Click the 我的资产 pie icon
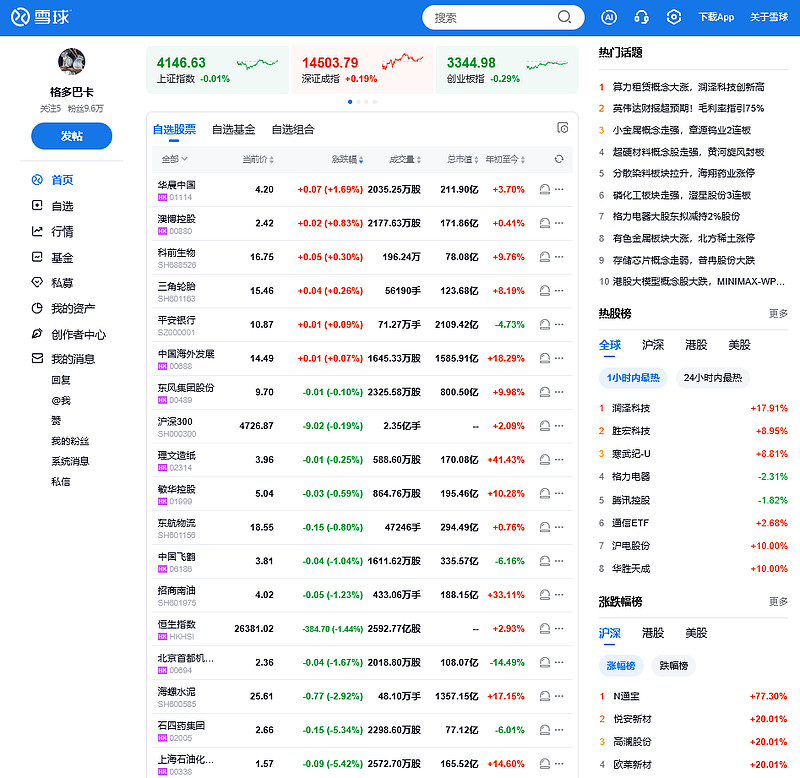This screenshot has width=800, height=778. [x=37, y=308]
